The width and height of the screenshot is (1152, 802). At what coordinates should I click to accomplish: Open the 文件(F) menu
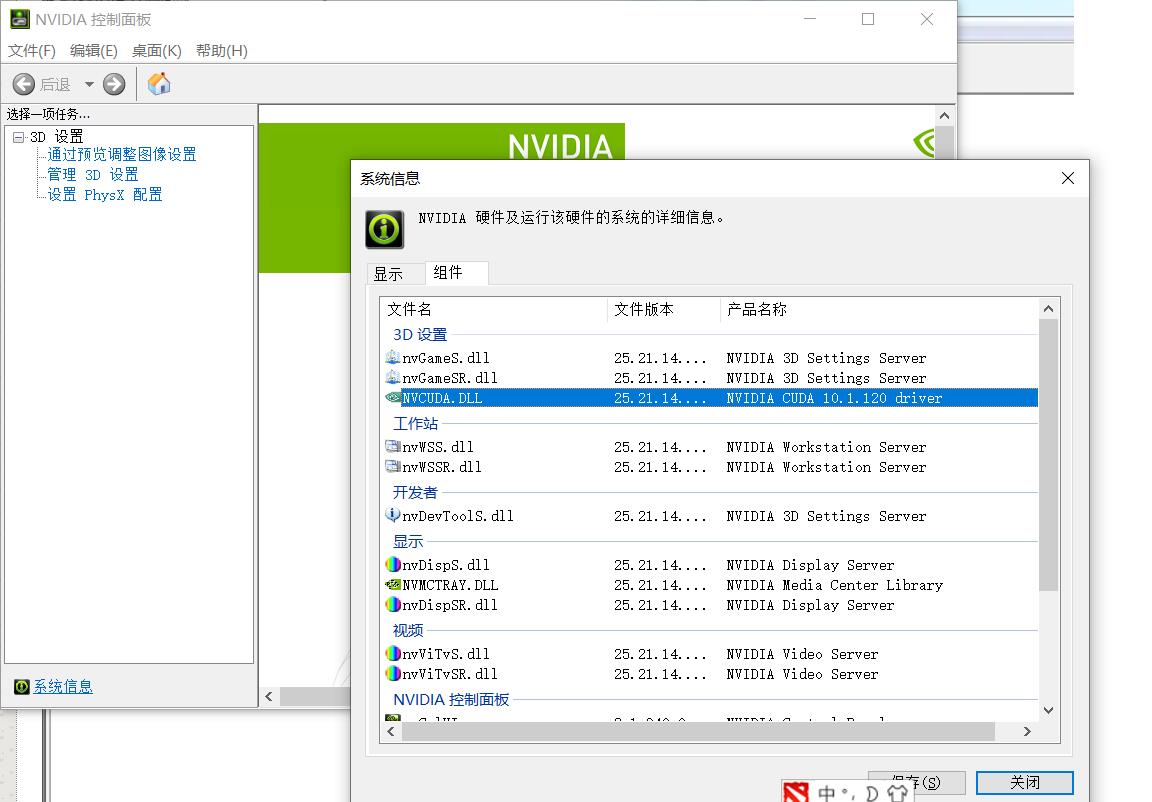click(32, 51)
